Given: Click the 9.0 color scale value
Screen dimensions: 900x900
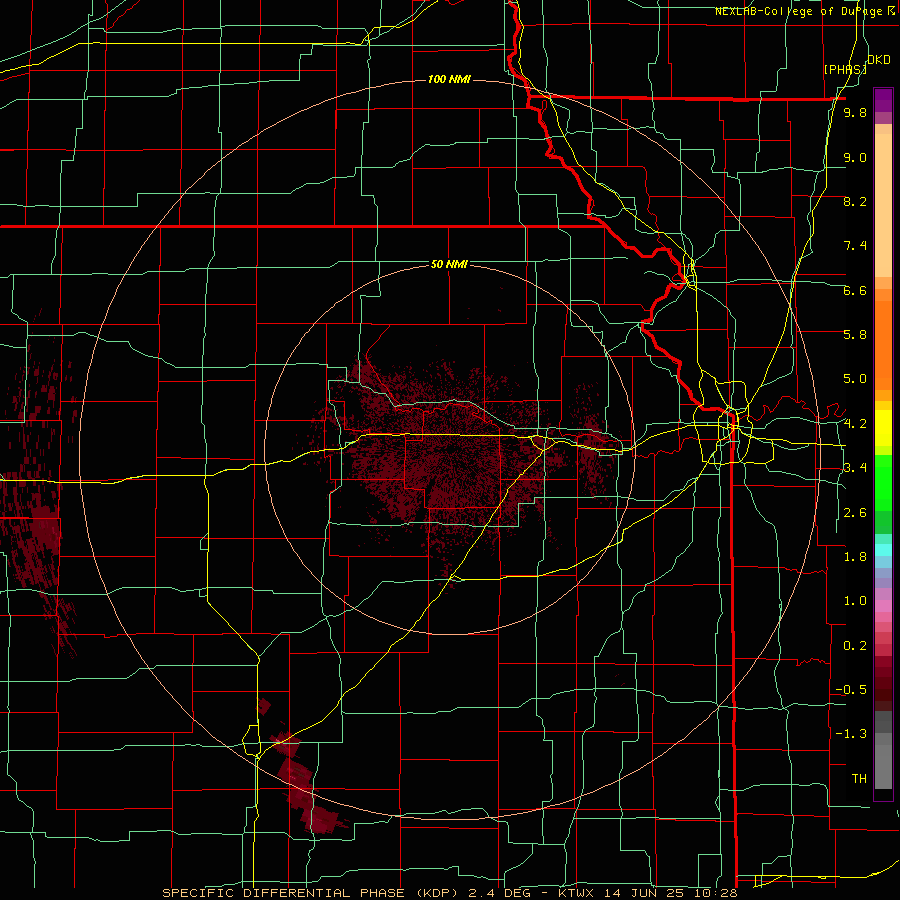Looking at the screenshot, I should click(855, 157).
